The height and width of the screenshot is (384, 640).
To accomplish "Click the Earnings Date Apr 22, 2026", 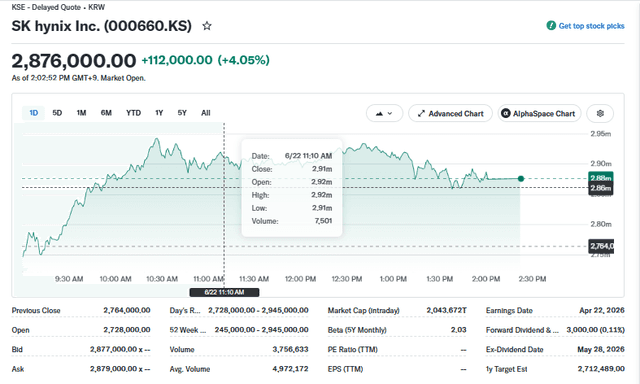I will [x=602, y=310].
